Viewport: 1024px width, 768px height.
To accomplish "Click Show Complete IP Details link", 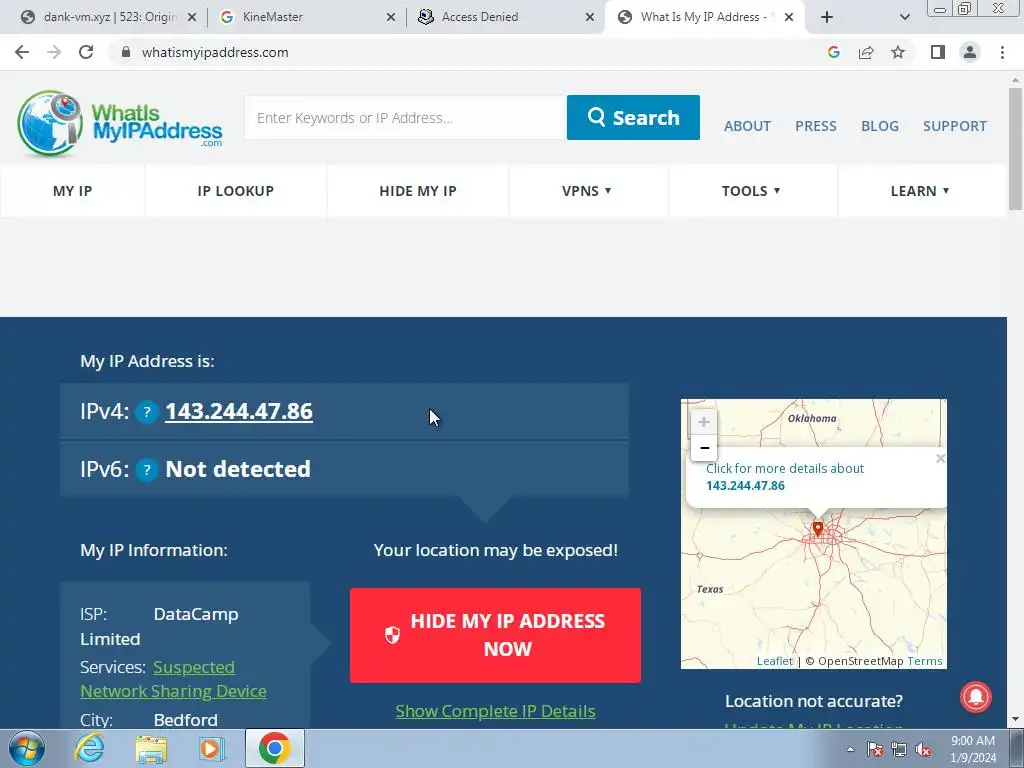I will click(x=495, y=711).
